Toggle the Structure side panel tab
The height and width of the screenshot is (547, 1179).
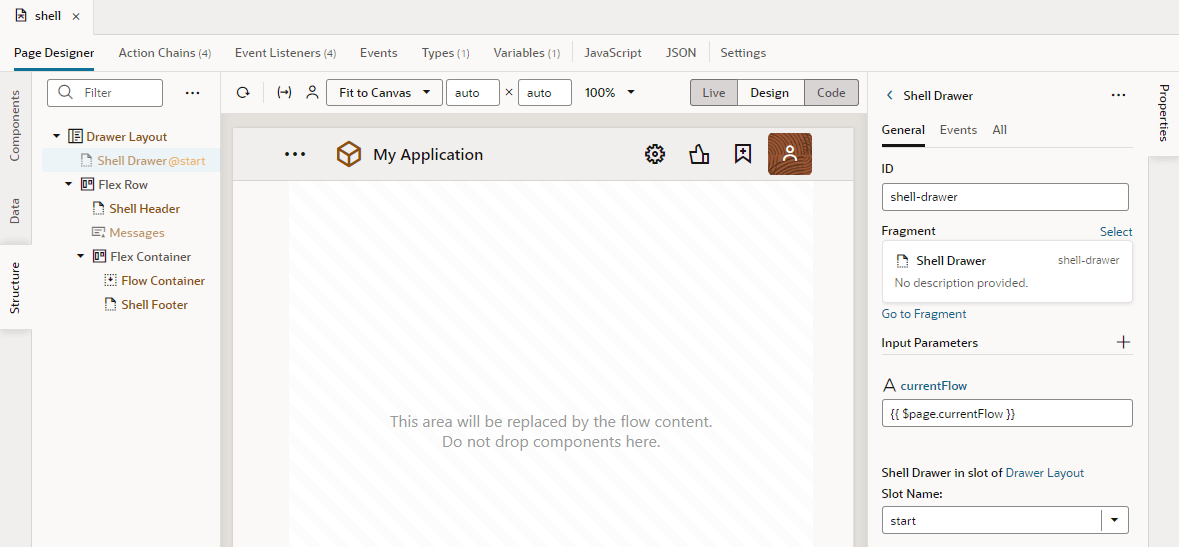coord(15,287)
